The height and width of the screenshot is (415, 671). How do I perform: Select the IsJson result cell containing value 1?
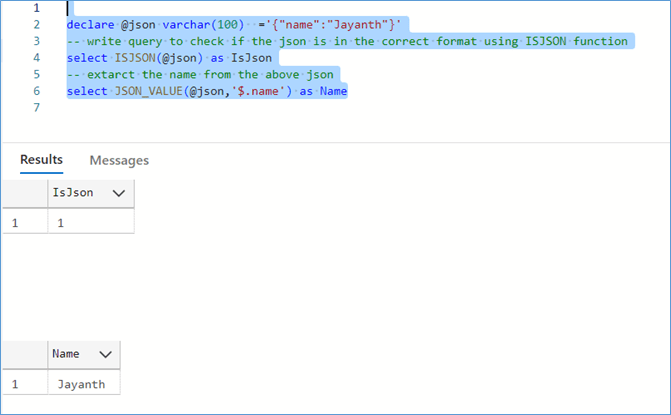(x=91, y=222)
